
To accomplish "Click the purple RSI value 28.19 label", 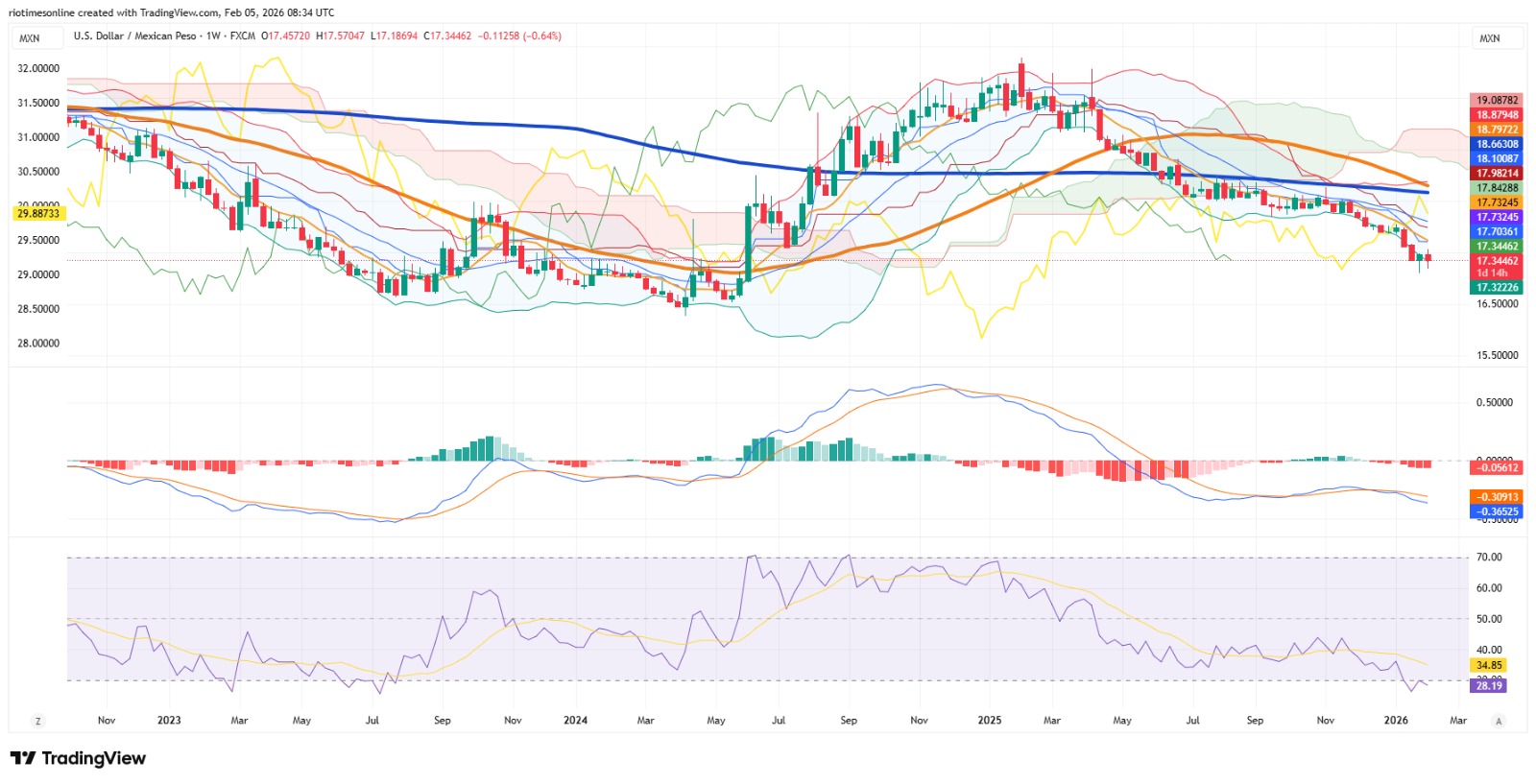I will [1489, 685].
